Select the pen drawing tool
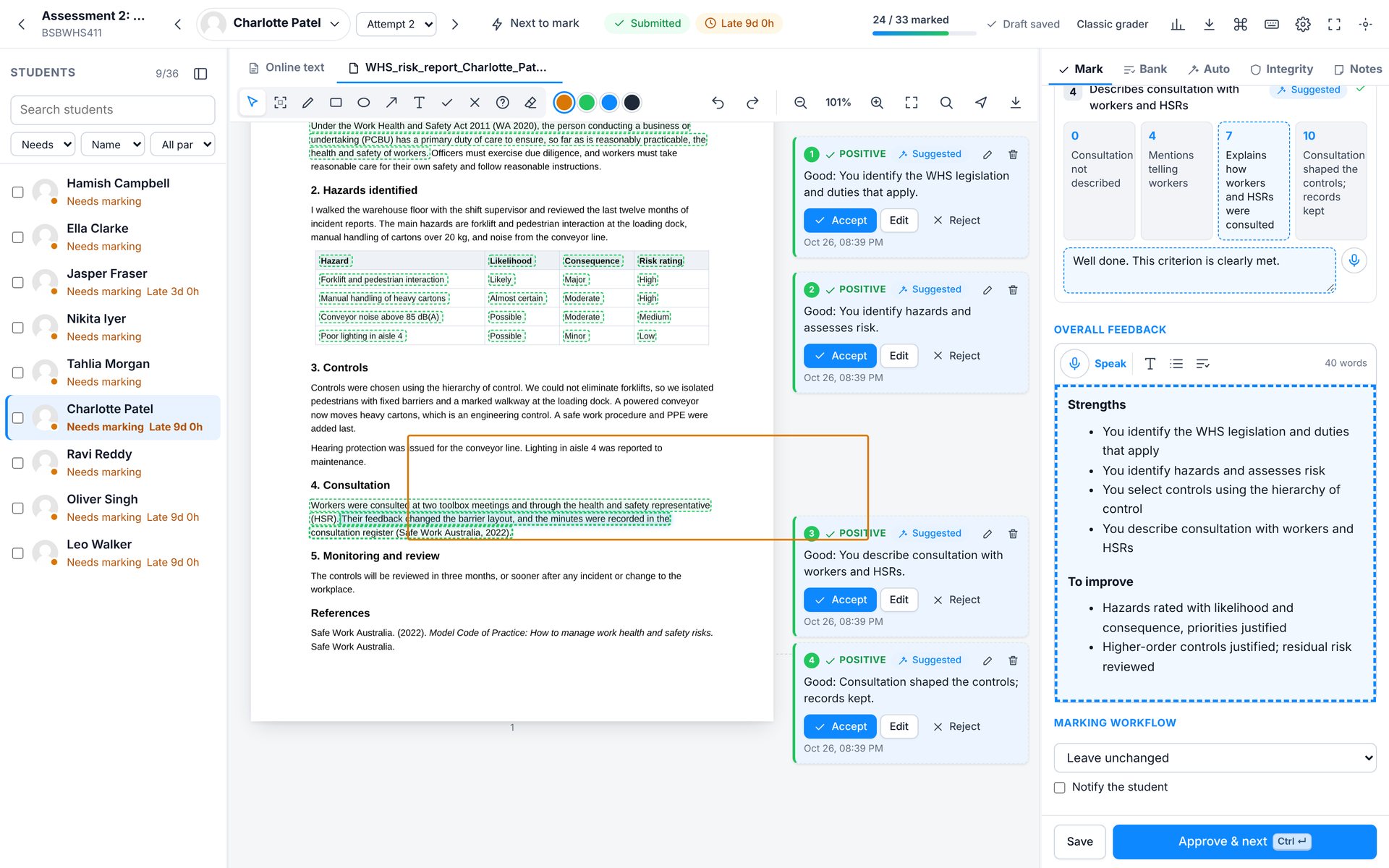The width and height of the screenshot is (1389, 868). point(307,103)
